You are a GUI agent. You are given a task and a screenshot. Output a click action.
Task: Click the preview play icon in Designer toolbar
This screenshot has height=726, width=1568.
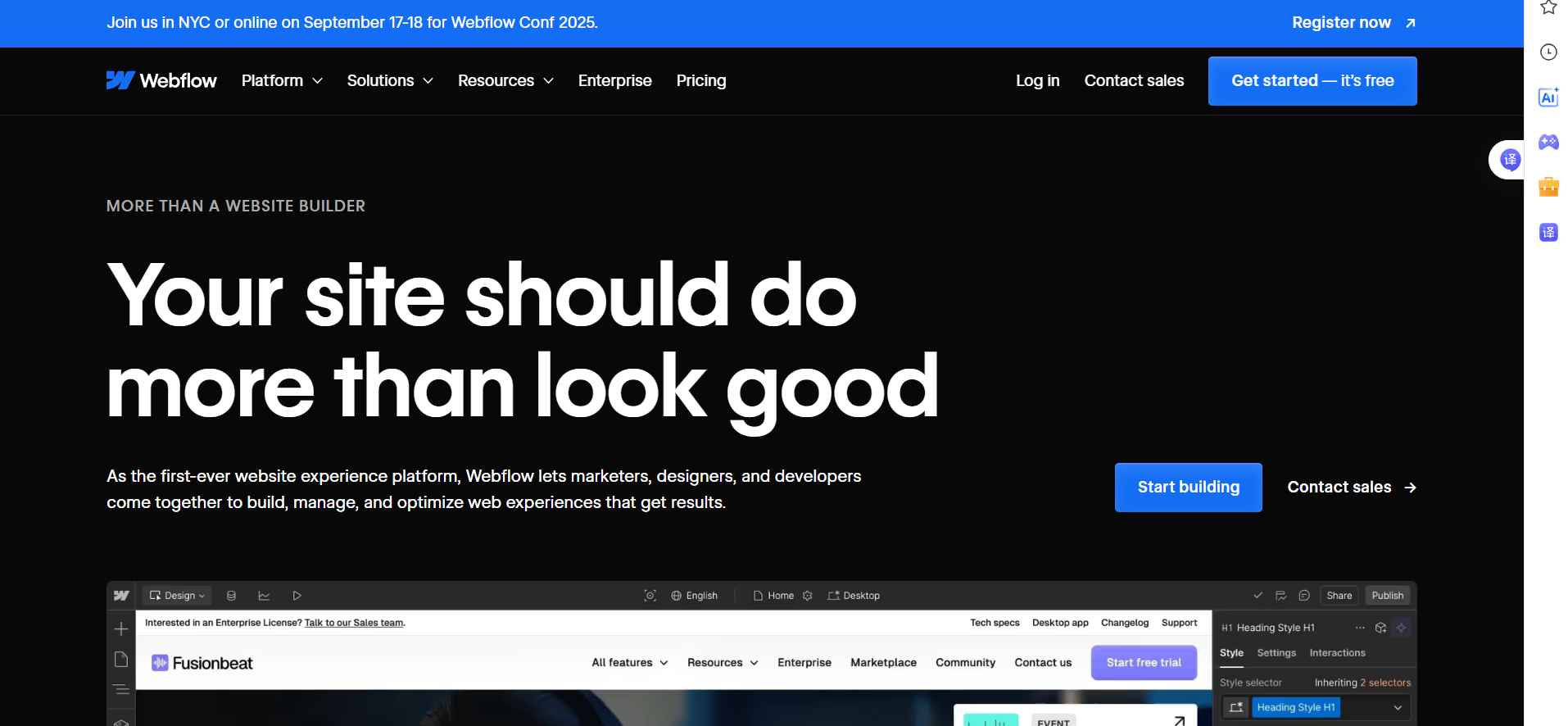tap(297, 596)
